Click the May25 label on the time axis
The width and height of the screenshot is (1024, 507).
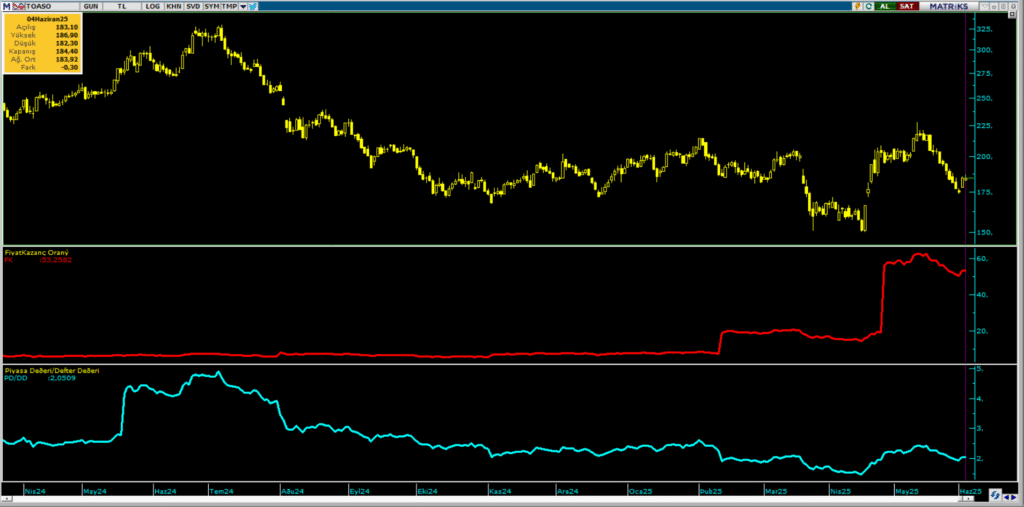click(906, 491)
